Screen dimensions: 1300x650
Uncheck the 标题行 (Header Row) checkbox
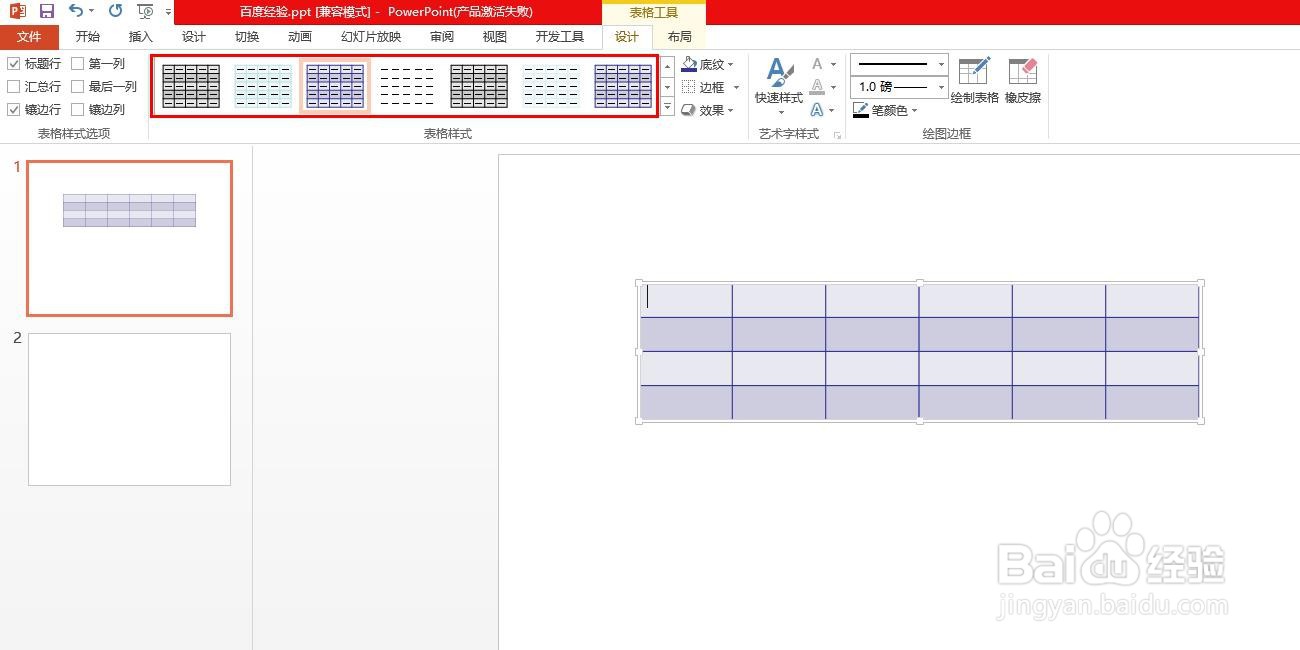point(14,63)
